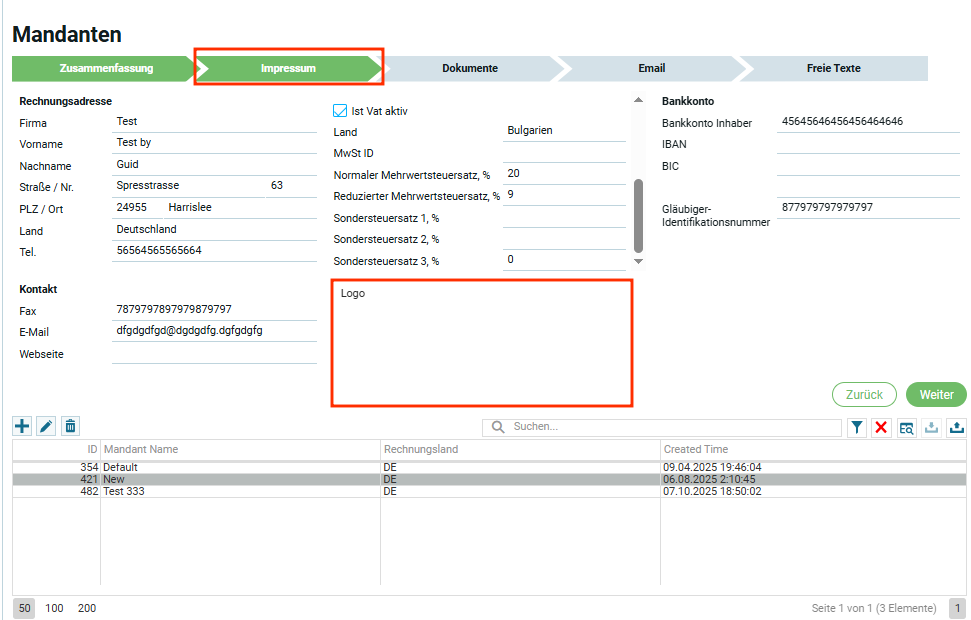The height and width of the screenshot is (620, 971).
Task: Click the plus icon to add Mandant
Action: coord(22,427)
